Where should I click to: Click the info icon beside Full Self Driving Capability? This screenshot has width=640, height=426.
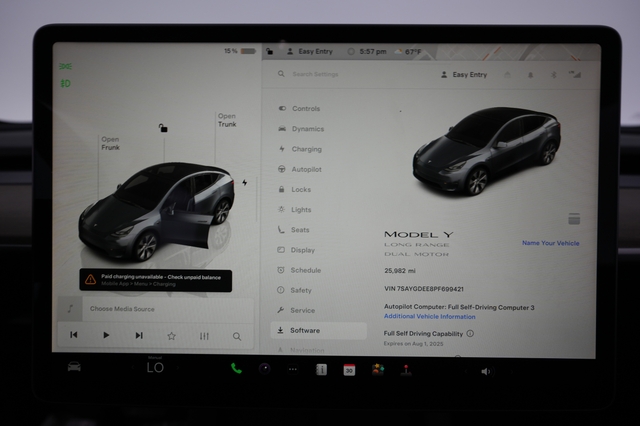coord(470,333)
